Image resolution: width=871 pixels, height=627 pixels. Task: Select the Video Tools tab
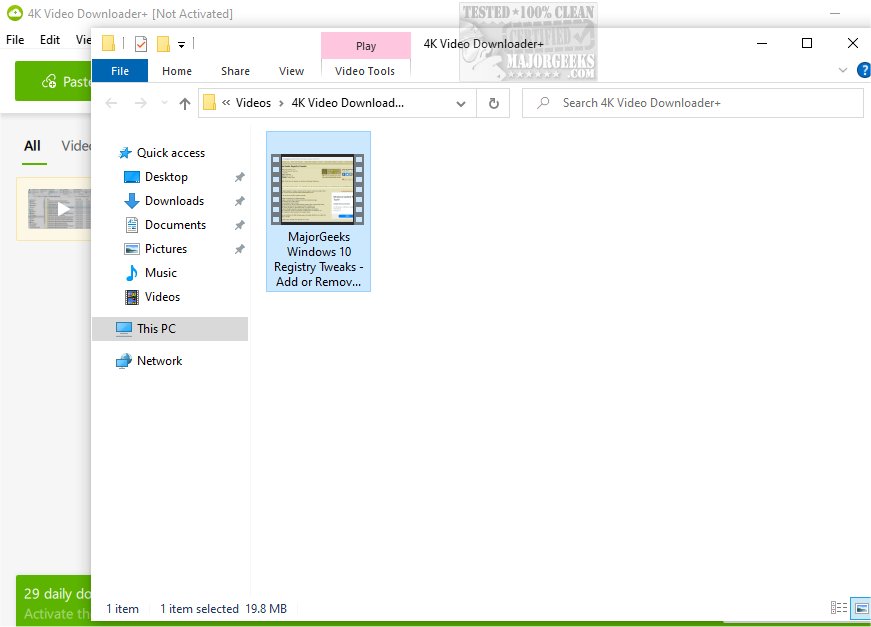point(365,71)
